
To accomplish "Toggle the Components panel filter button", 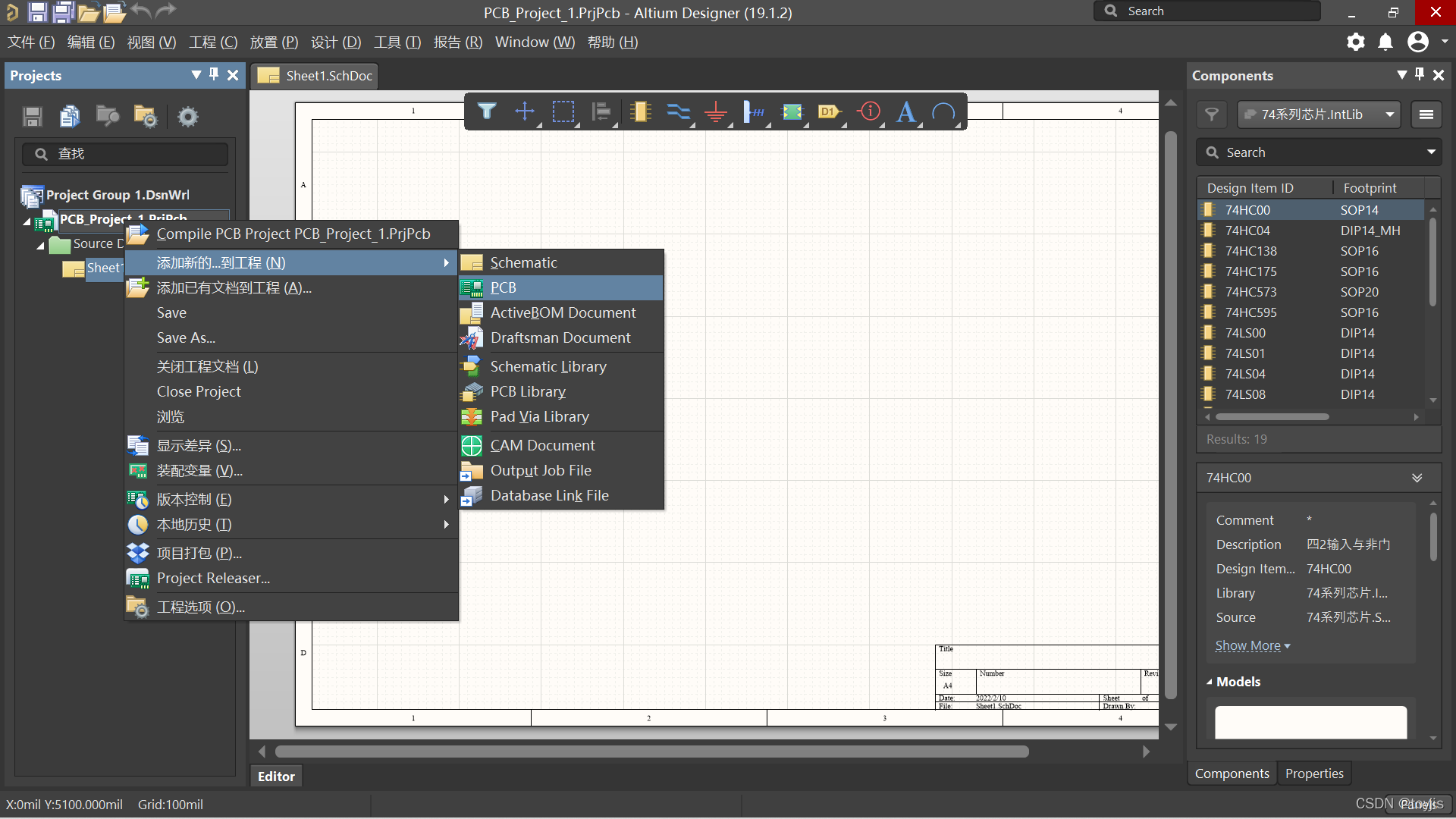I will click(x=1212, y=115).
